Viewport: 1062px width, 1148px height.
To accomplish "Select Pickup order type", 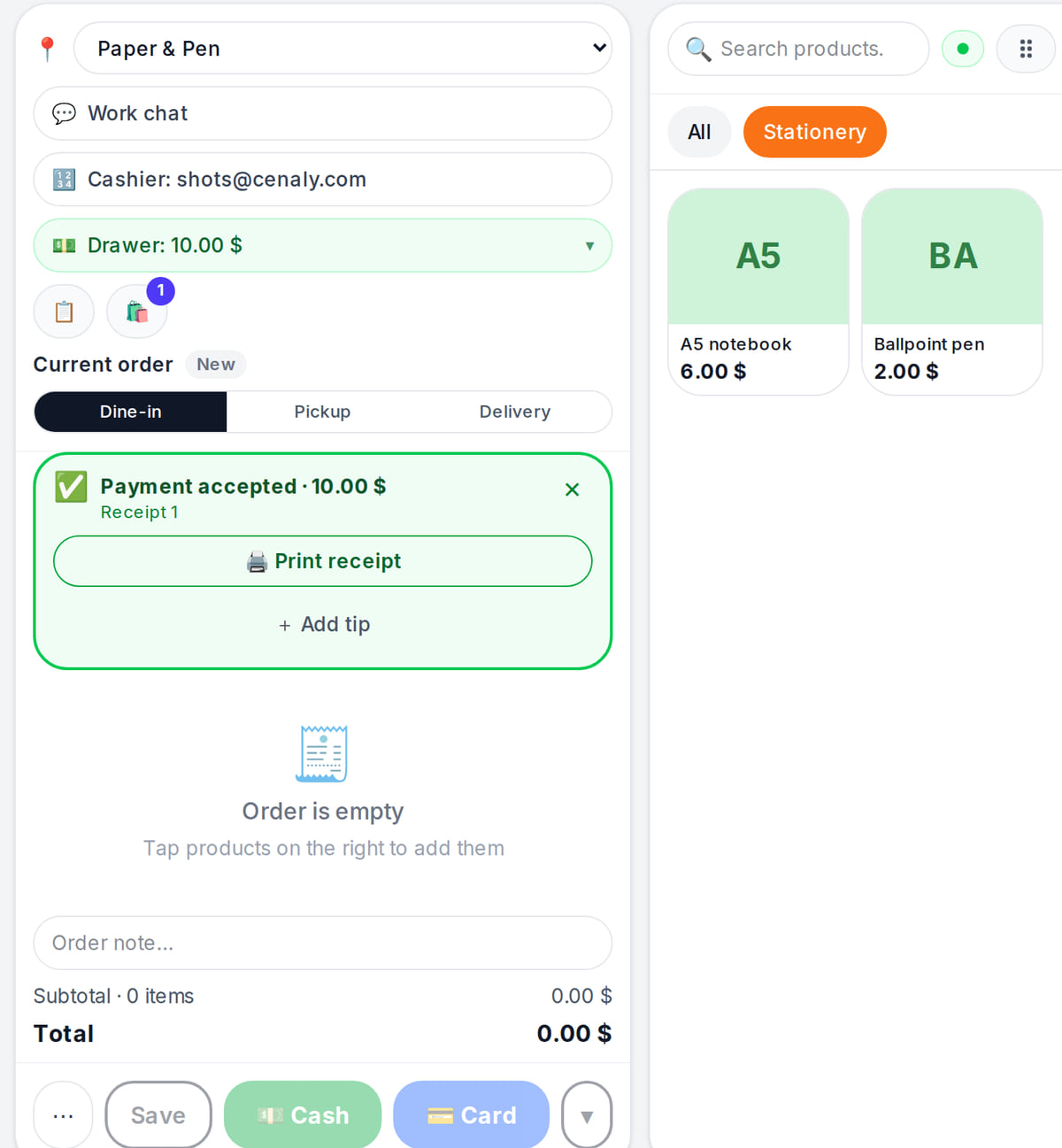I will click(x=322, y=412).
